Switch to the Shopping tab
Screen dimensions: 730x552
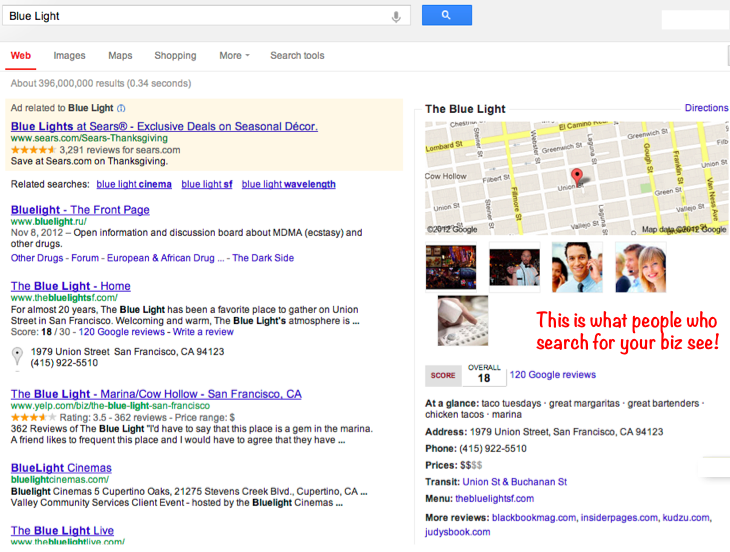[x=176, y=56]
